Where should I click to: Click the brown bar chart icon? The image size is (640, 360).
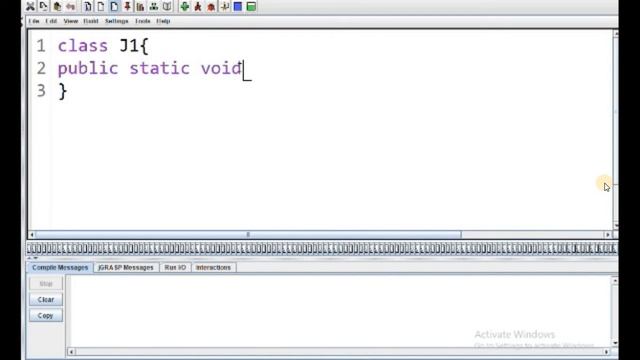(x=140, y=6)
